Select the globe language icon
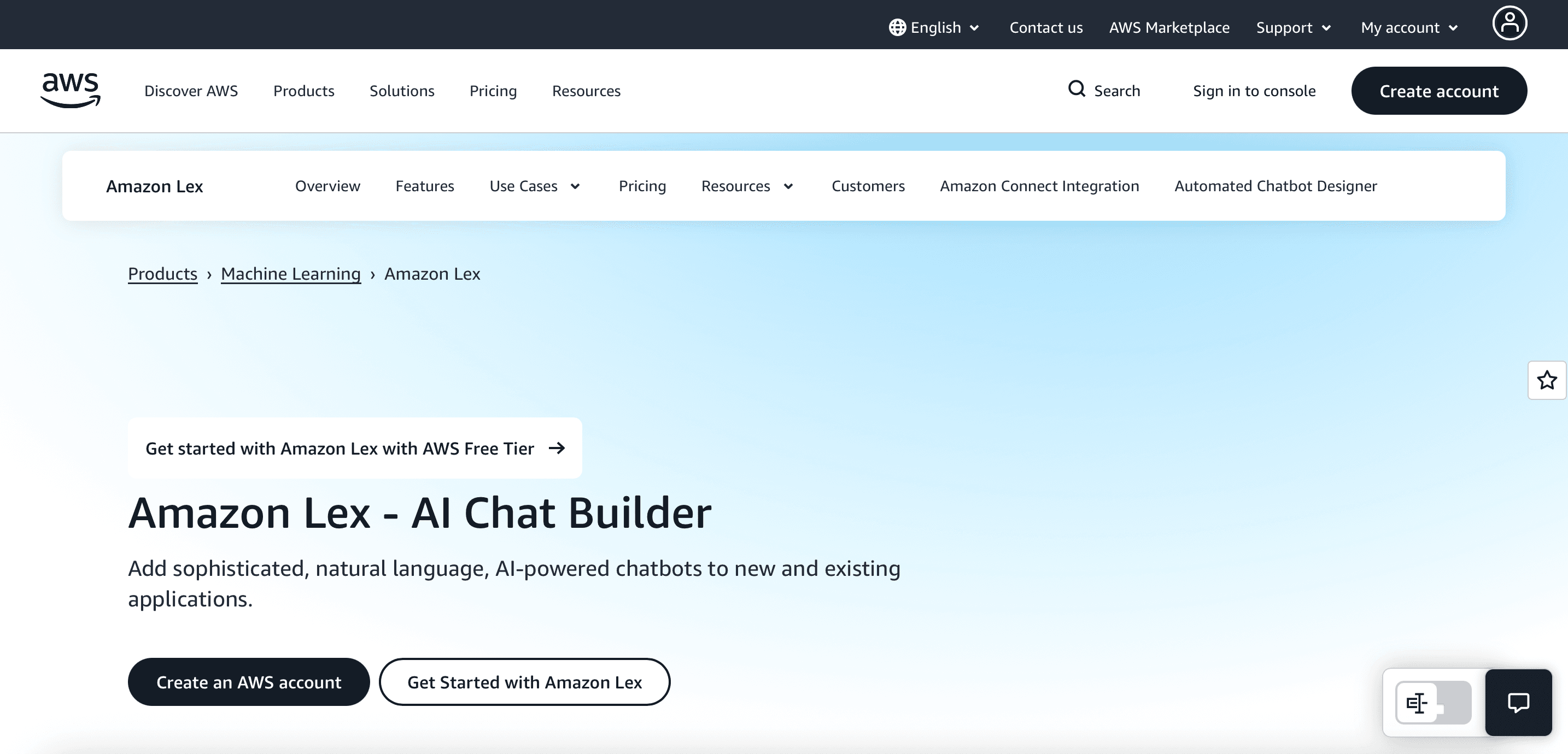The height and width of the screenshot is (754, 1568). coord(897,27)
